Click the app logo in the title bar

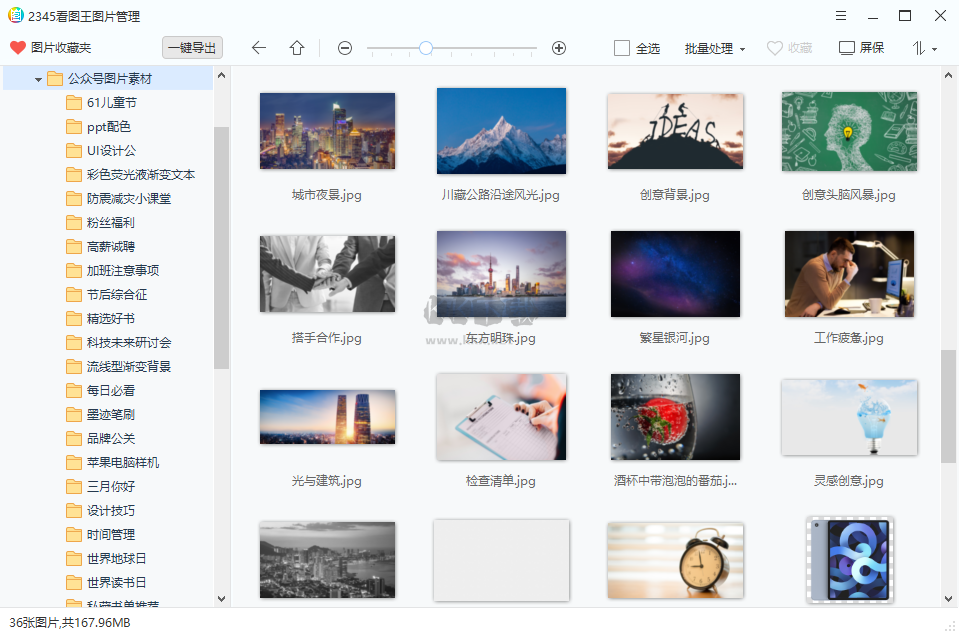14,15
